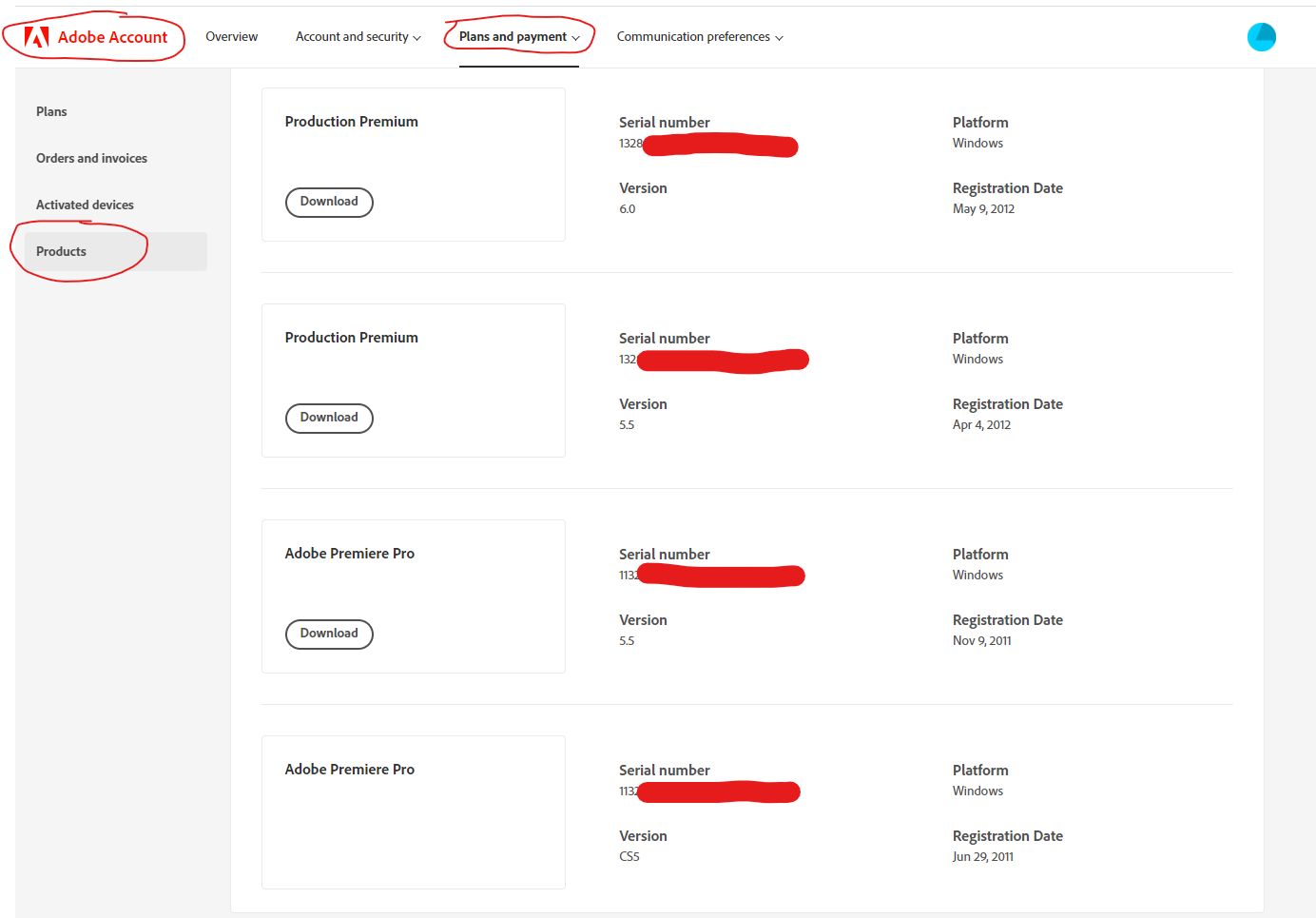Click registration date May 9, 2012
1316x918 pixels.
tap(983, 209)
